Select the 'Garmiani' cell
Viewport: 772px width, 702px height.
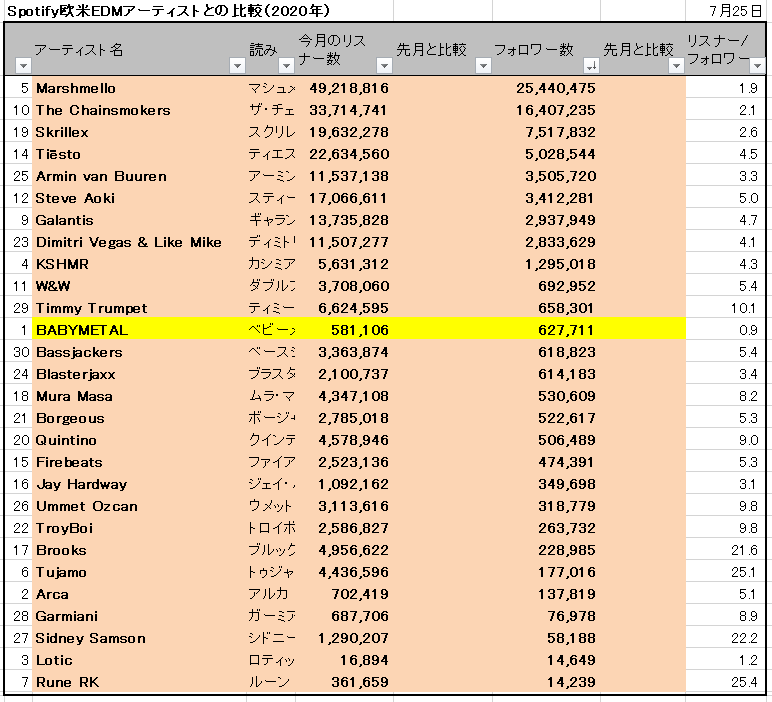point(139,616)
